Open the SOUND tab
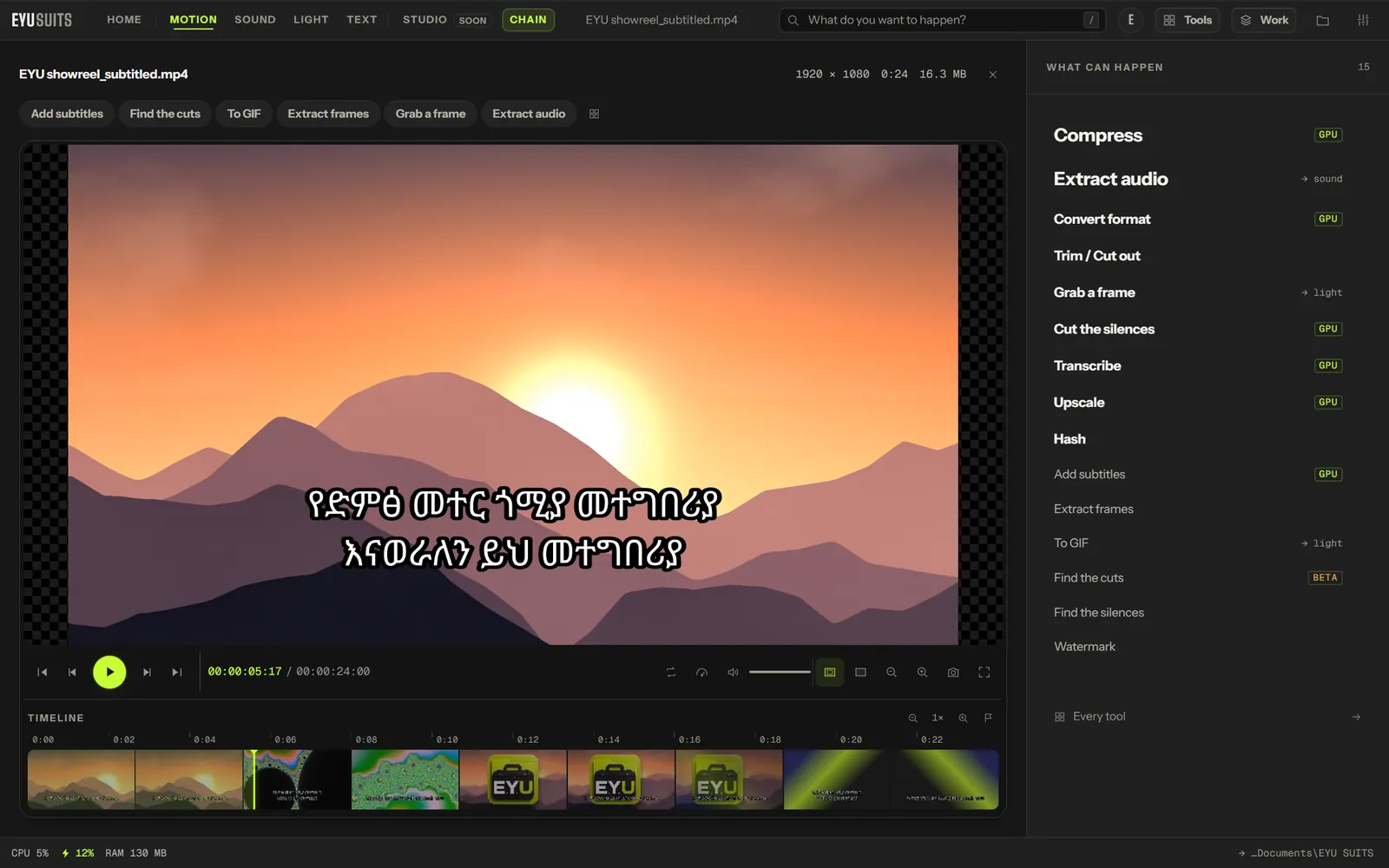This screenshot has width=1389, height=868. [255, 19]
